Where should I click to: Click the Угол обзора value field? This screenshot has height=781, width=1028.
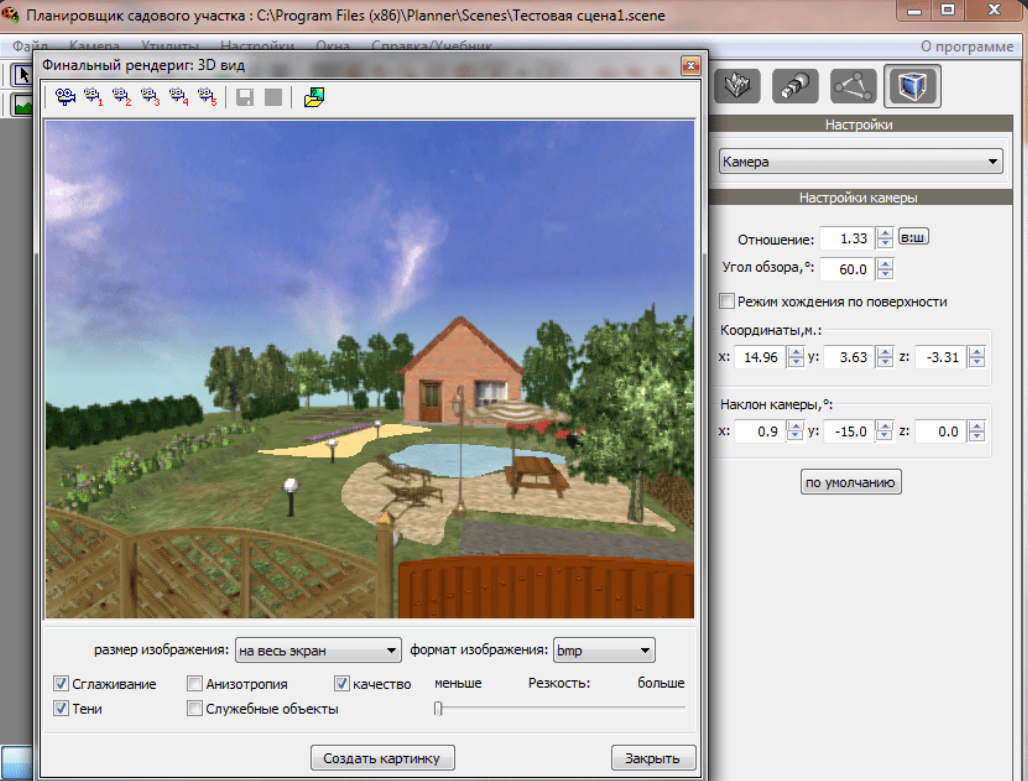[x=848, y=269]
